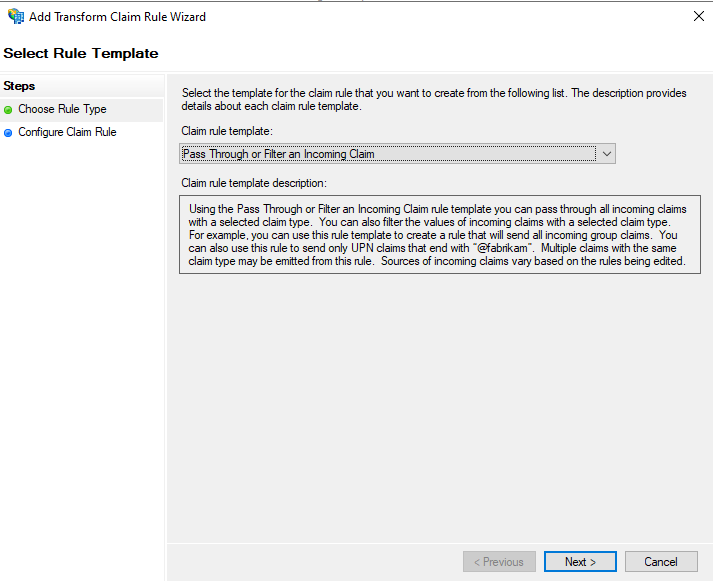Open the Claim rule template combo box
This screenshot has width=713, height=581.
[x=397, y=154]
